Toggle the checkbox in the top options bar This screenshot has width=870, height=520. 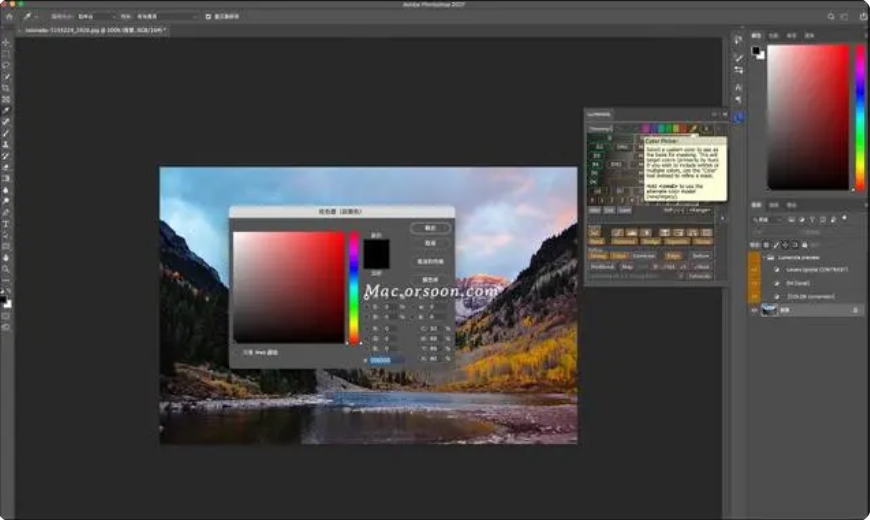click(208, 17)
